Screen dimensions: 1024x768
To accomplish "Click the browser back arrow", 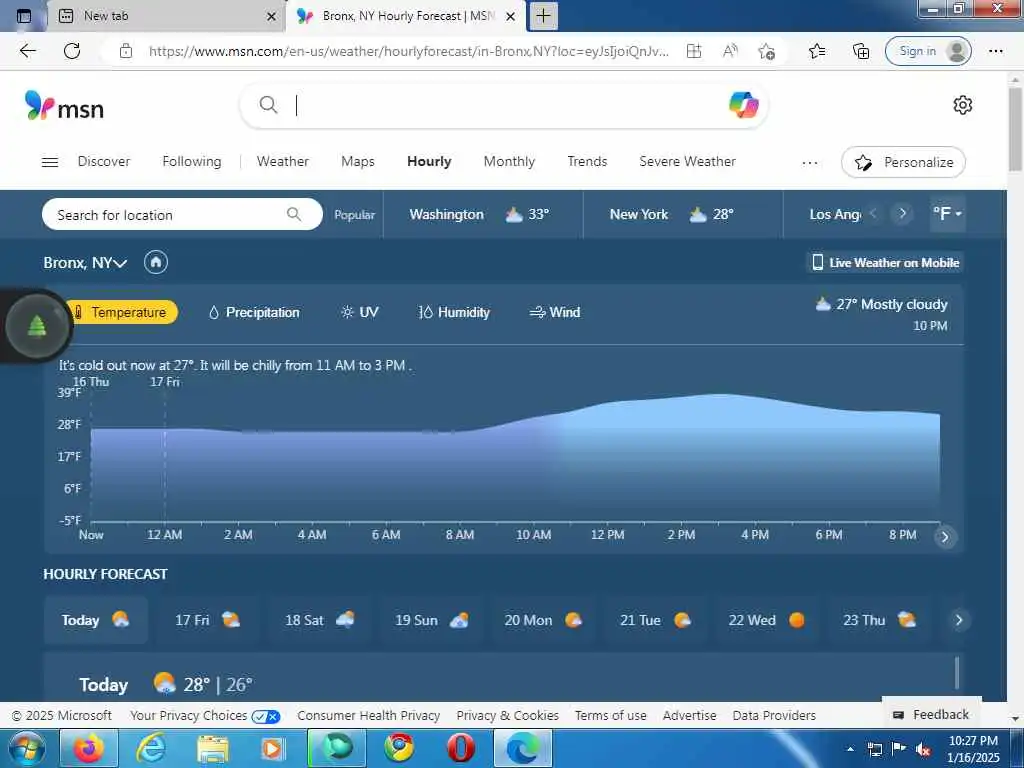I will pyautogui.click(x=27, y=51).
